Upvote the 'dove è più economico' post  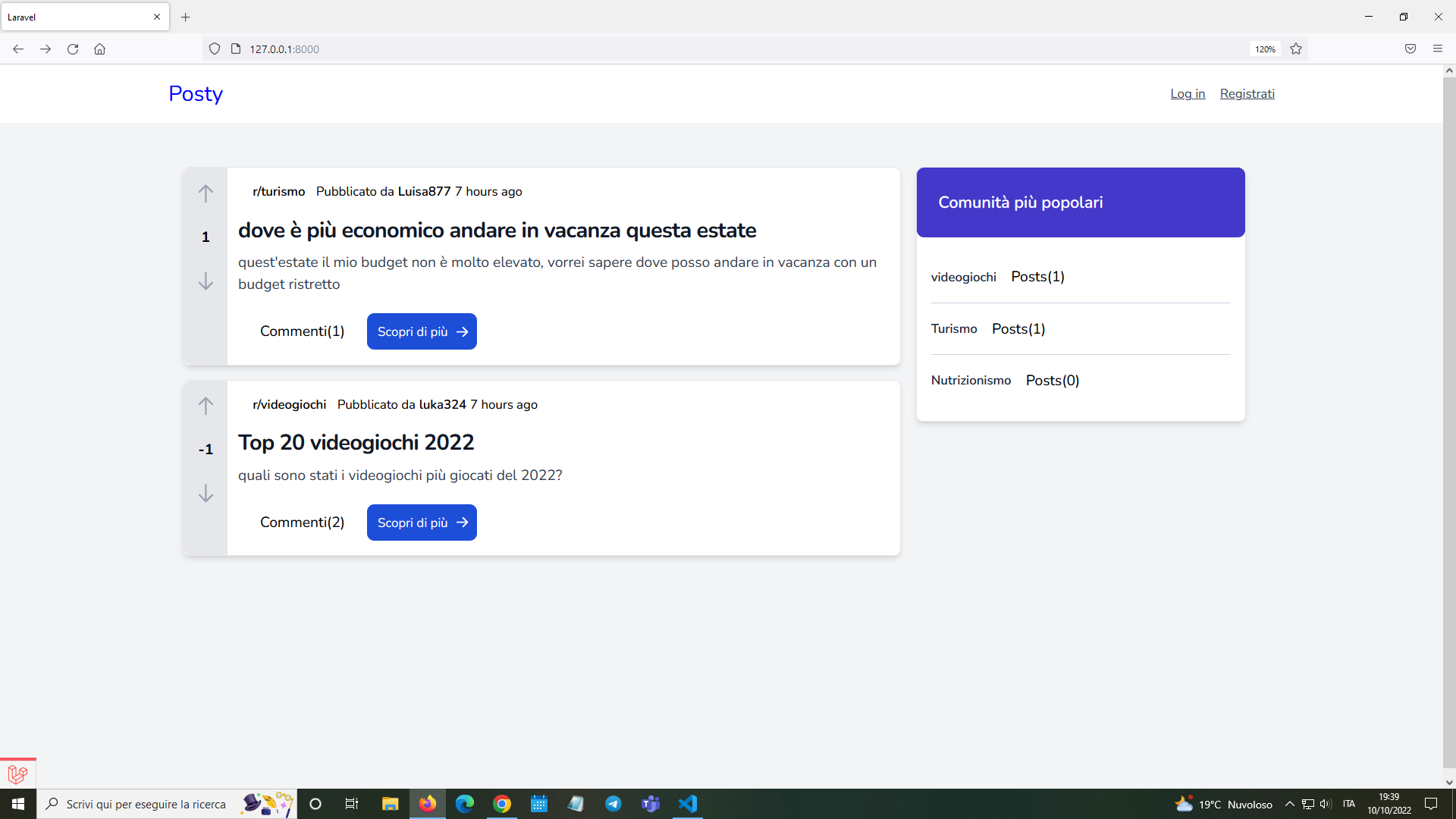(x=206, y=193)
